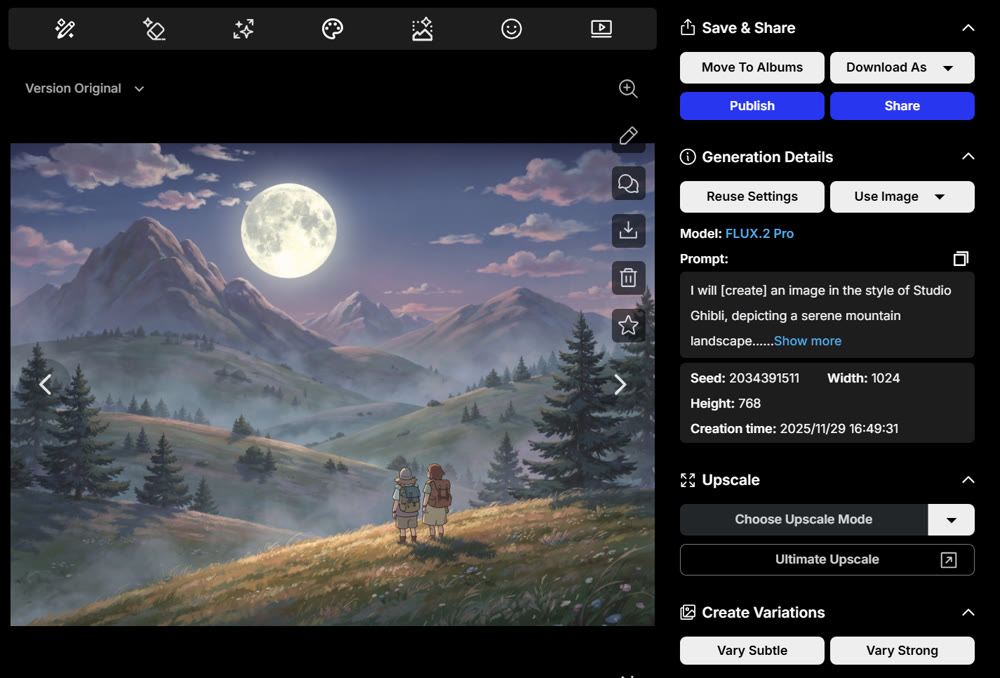Collapse the Generation Details section
This screenshot has height=678, width=1000.
[x=967, y=157]
